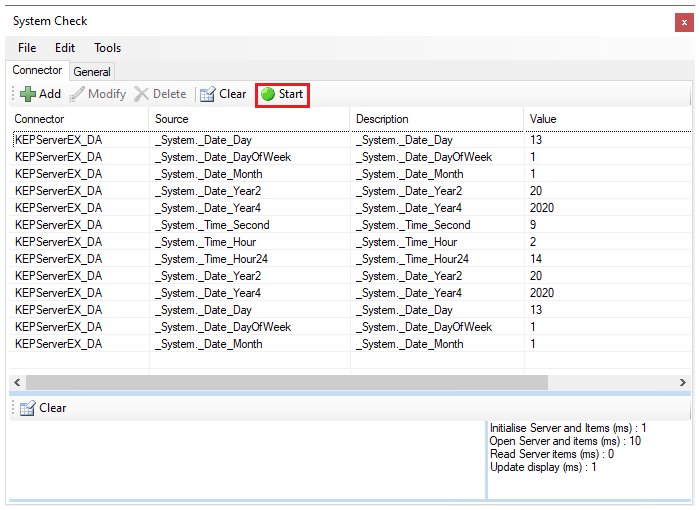
Task: Click the System Check window title
Action: tap(50, 21)
